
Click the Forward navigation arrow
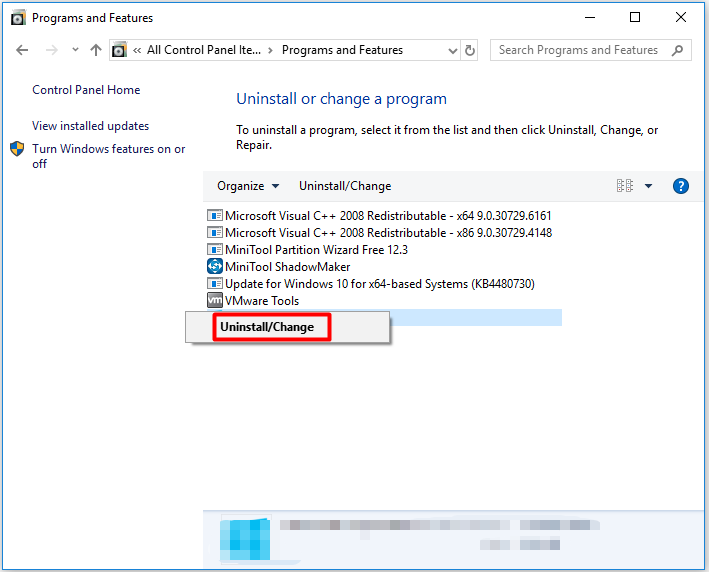click(52, 50)
